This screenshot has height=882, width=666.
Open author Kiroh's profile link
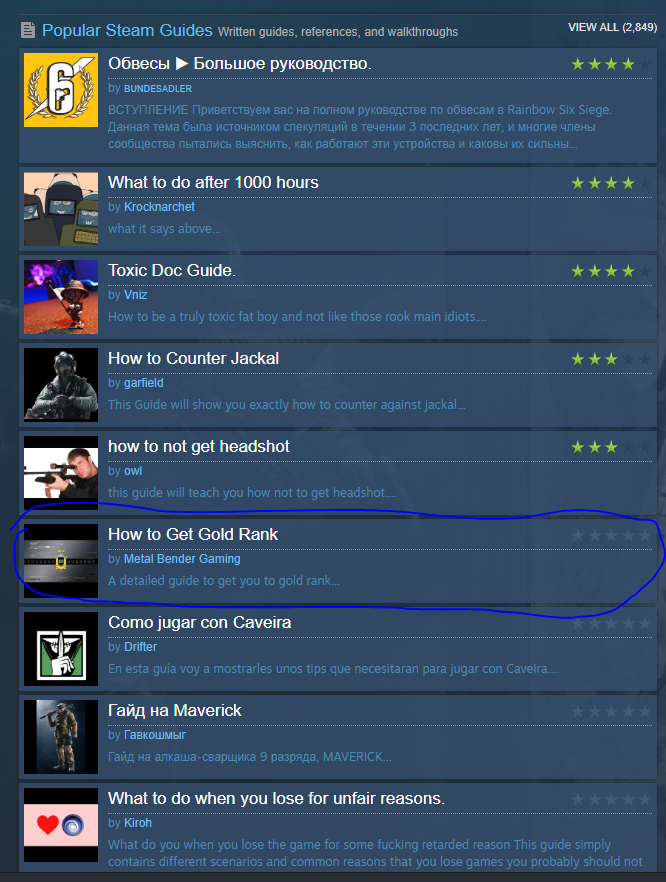[x=138, y=823]
